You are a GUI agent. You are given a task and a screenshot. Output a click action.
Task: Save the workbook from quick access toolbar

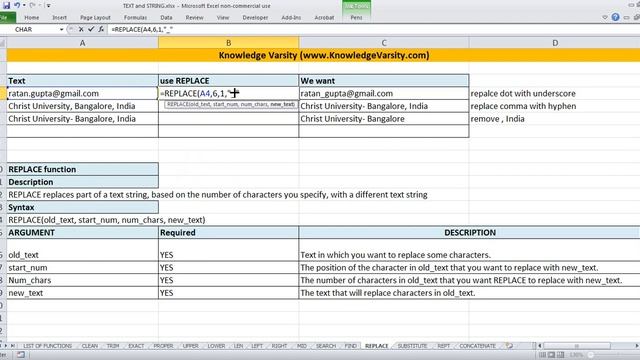7,5
